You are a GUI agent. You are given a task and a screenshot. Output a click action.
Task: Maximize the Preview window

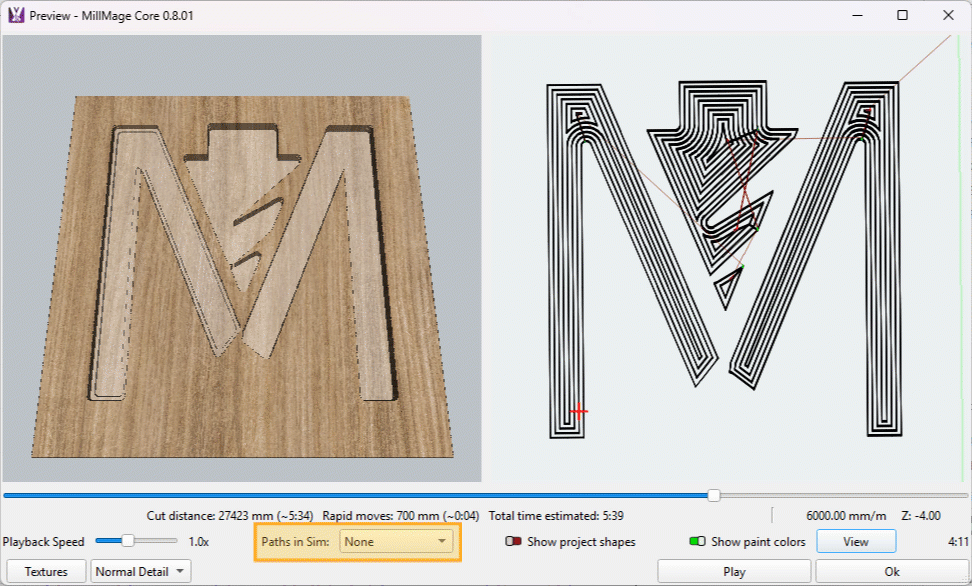902,16
